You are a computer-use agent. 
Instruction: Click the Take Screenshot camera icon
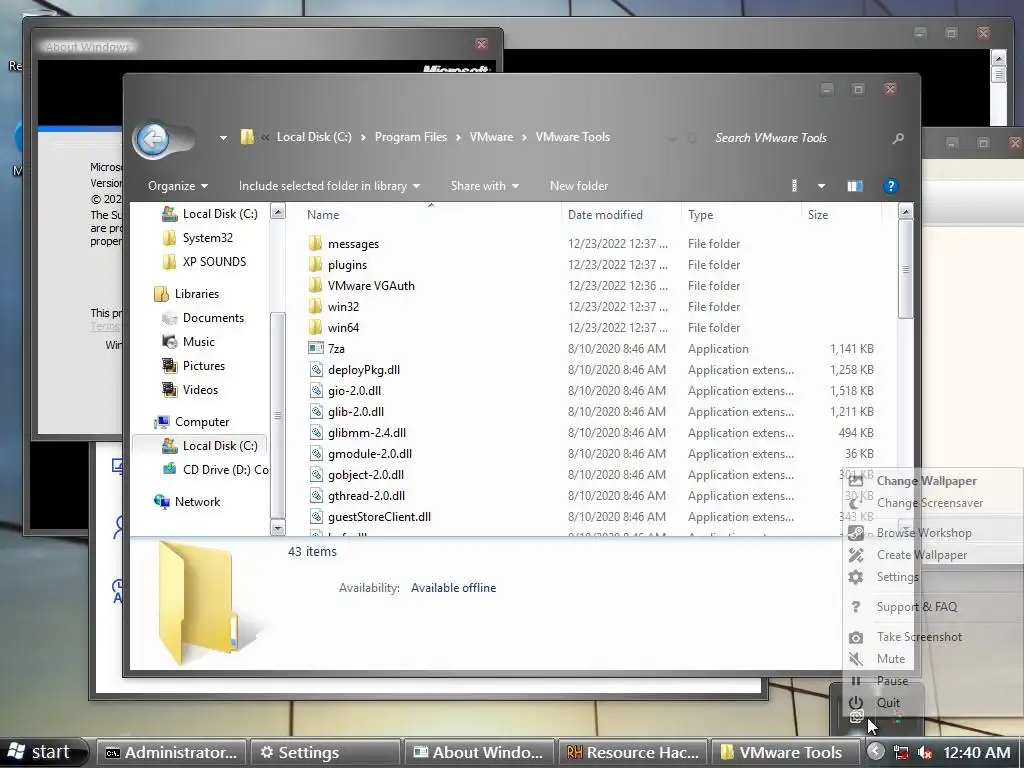(856, 637)
